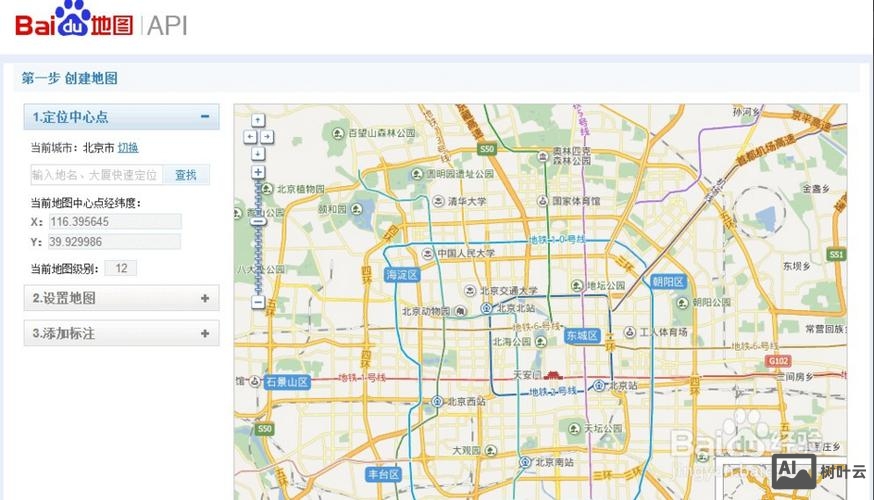Pan the map left with the arrow
The height and width of the screenshot is (500, 874).
point(250,137)
